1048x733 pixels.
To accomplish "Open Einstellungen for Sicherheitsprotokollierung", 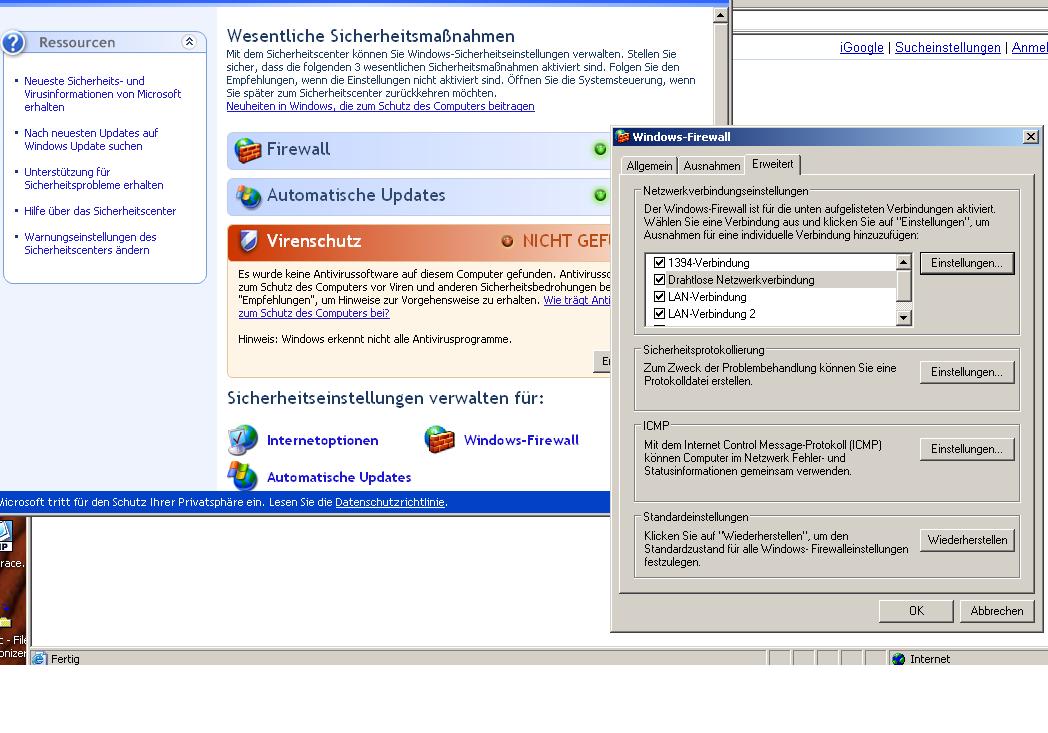I will tap(966, 372).
